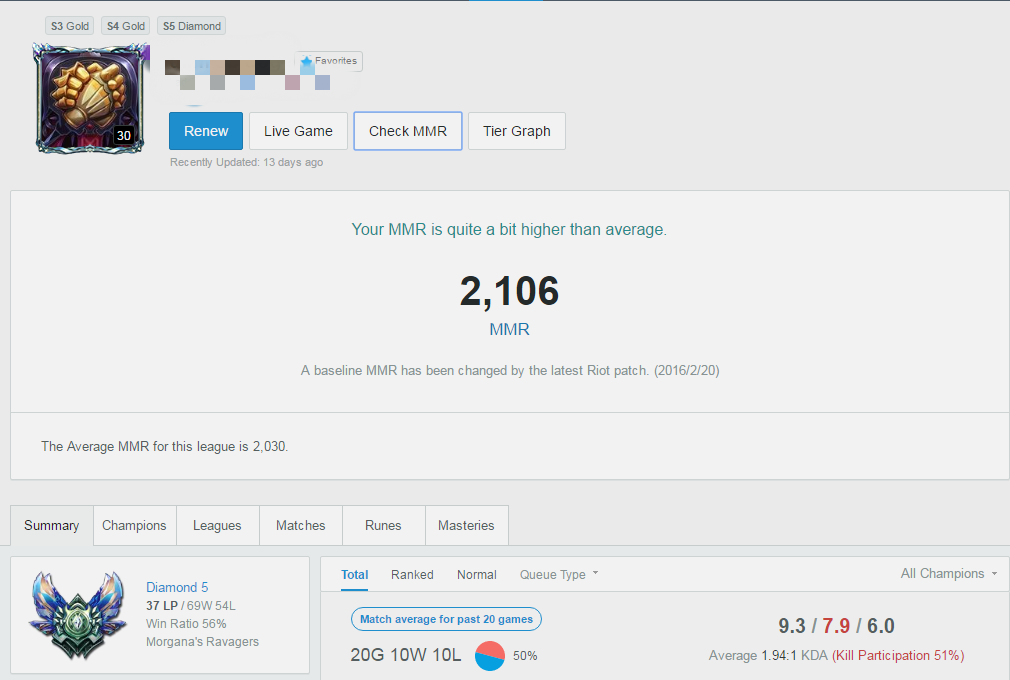The width and height of the screenshot is (1010, 680).
Task: Click the Morgana's Ravagers league name
Action: click(x=202, y=642)
